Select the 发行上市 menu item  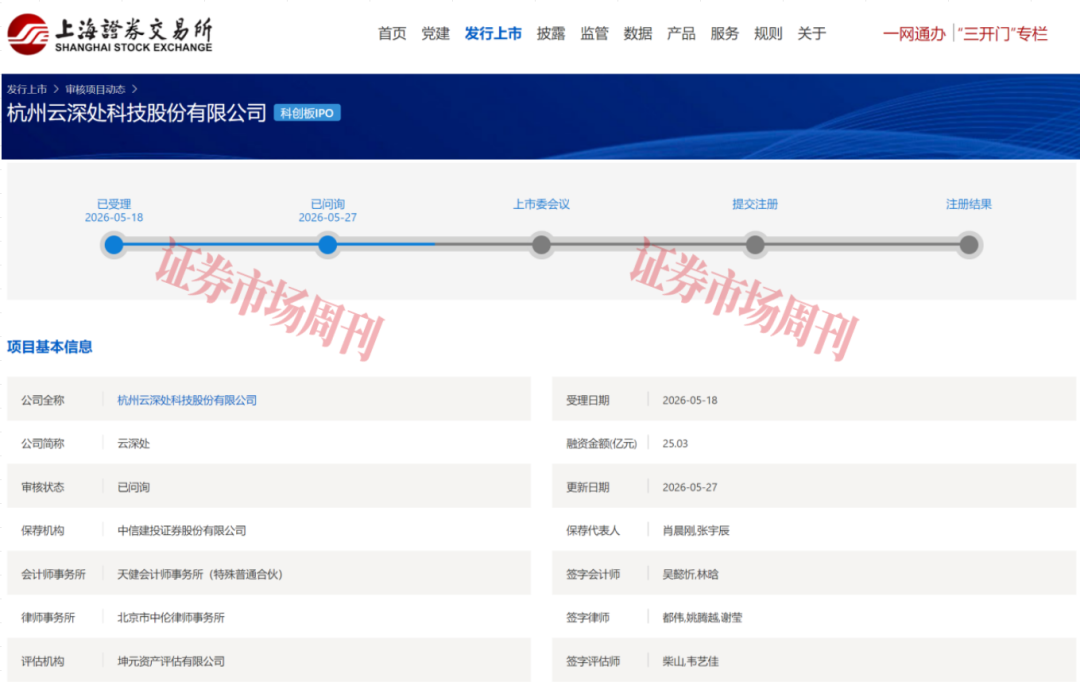click(x=493, y=33)
